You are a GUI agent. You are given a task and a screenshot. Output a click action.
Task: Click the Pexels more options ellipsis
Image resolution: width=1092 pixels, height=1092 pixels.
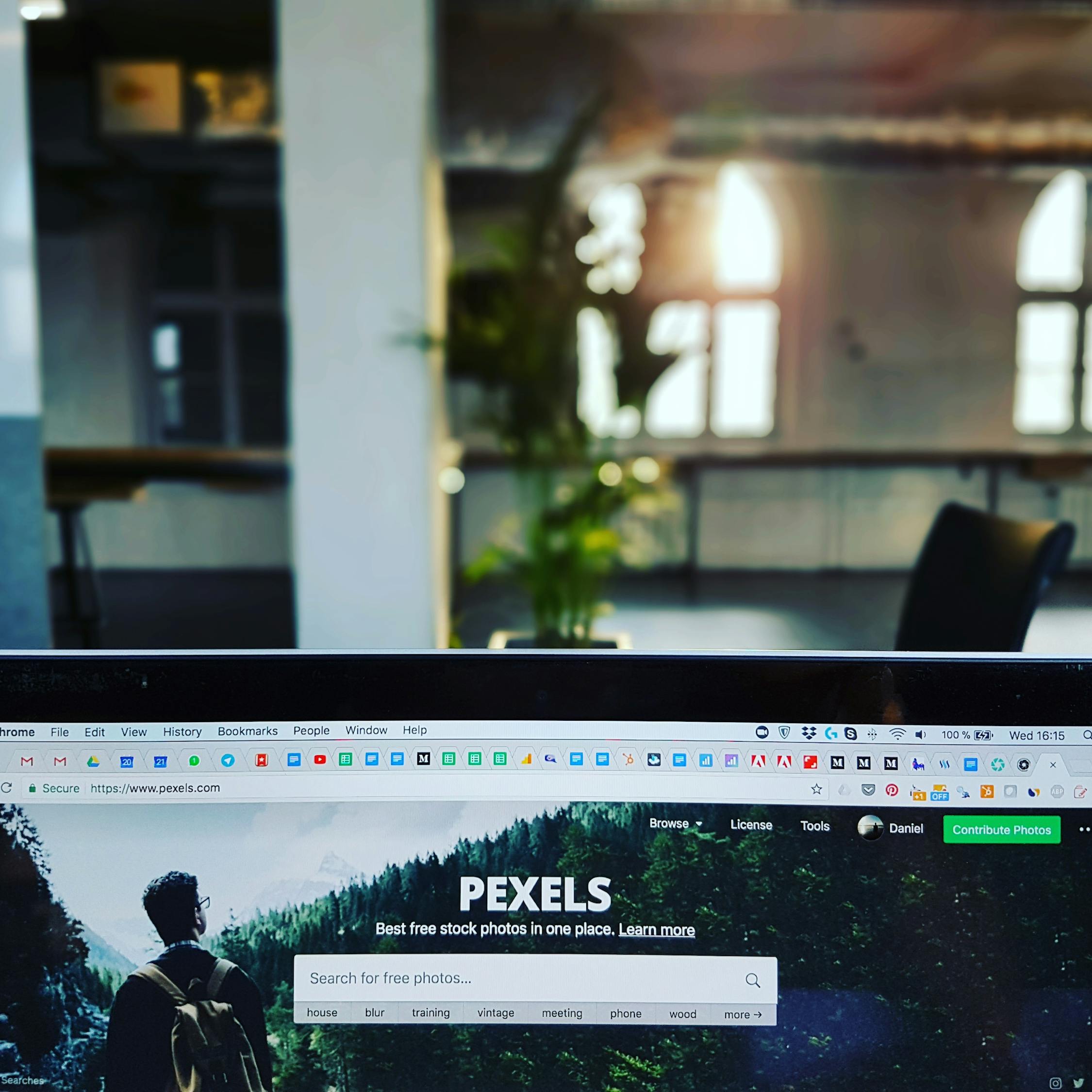click(x=1083, y=828)
